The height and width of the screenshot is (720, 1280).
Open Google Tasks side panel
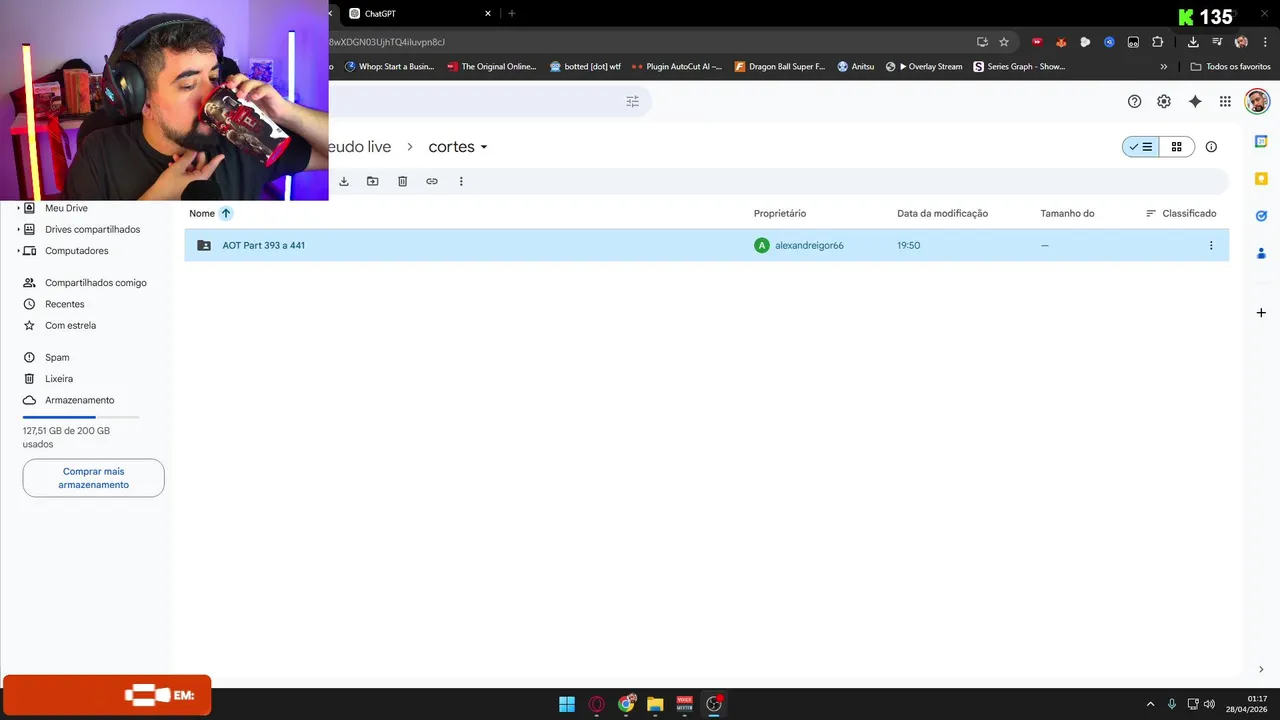point(1261,215)
